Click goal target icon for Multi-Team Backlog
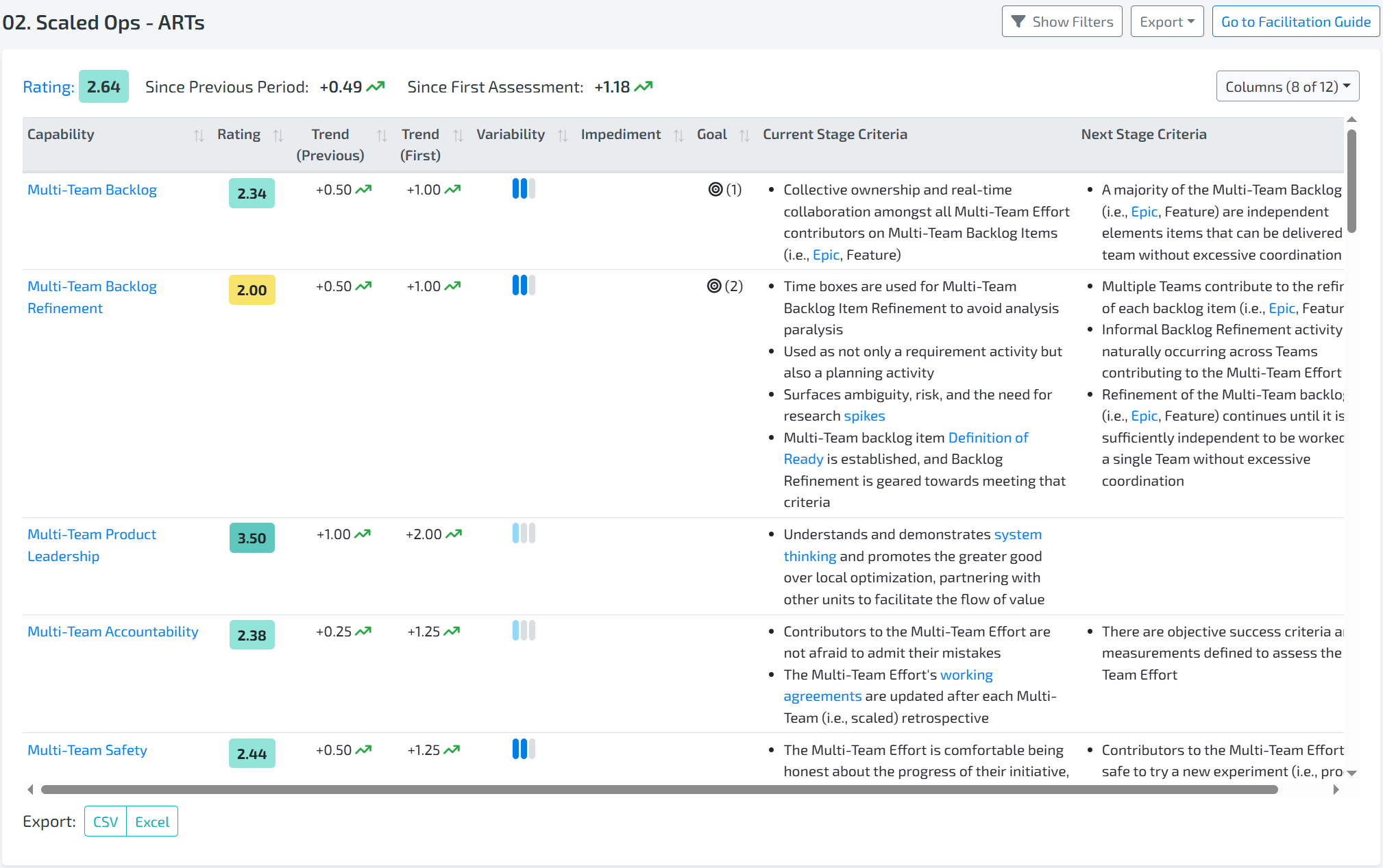 pyautogui.click(x=715, y=190)
